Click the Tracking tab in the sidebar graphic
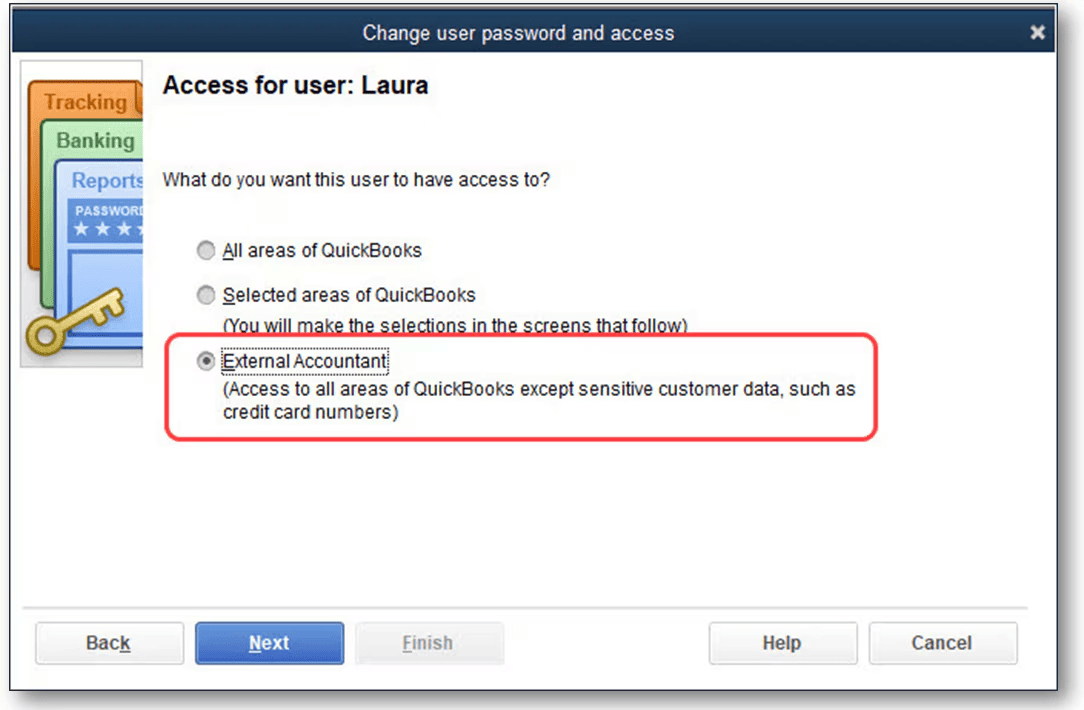 click(85, 101)
